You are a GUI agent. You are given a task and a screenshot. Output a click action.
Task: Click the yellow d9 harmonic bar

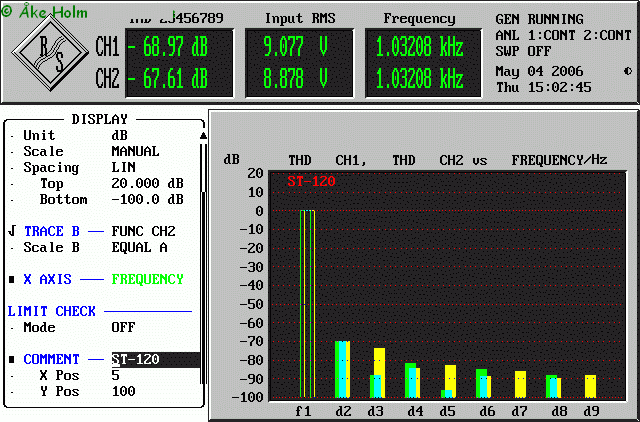[590, 386]
